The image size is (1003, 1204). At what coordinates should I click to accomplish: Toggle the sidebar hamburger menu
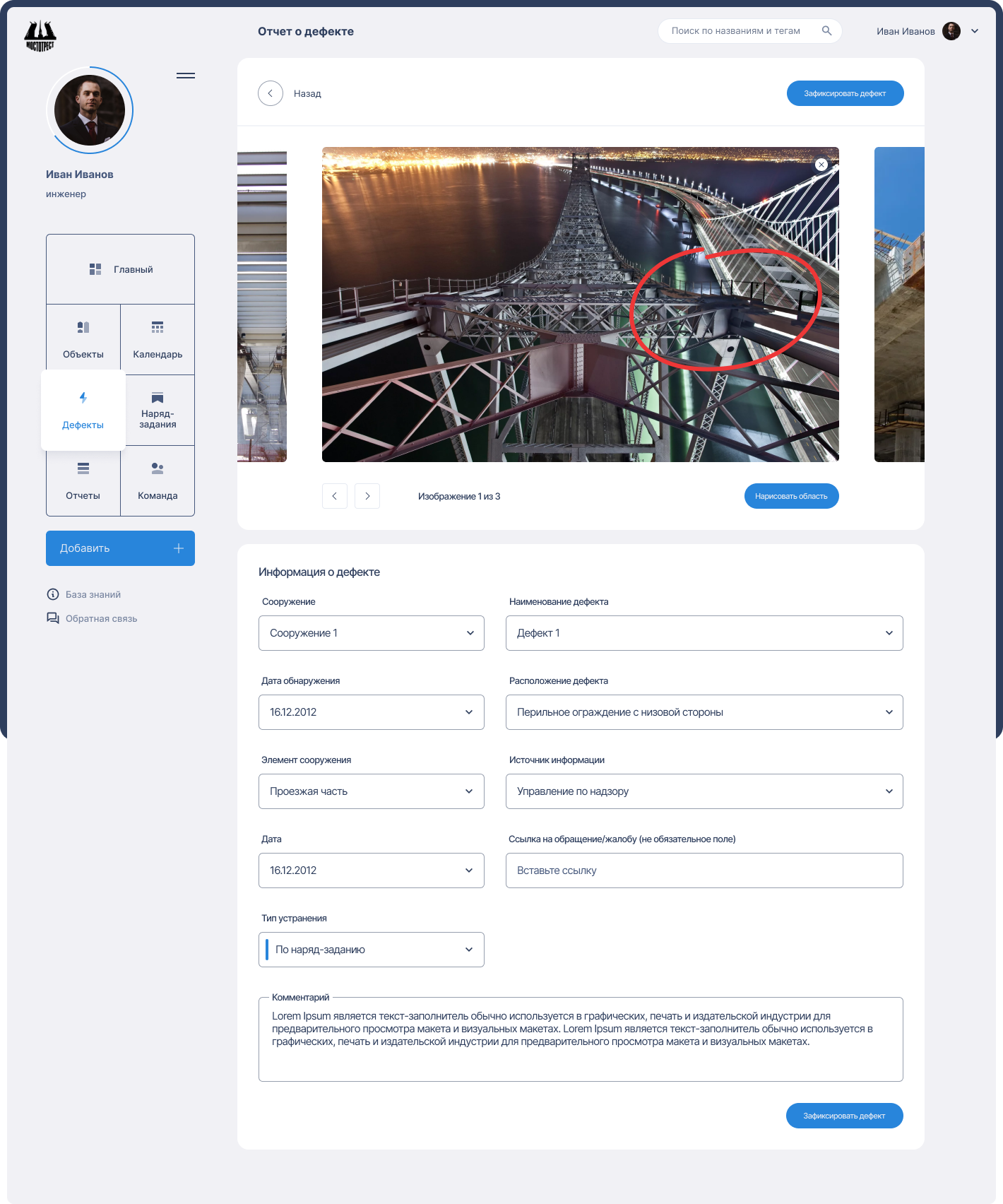pos(186,76)
